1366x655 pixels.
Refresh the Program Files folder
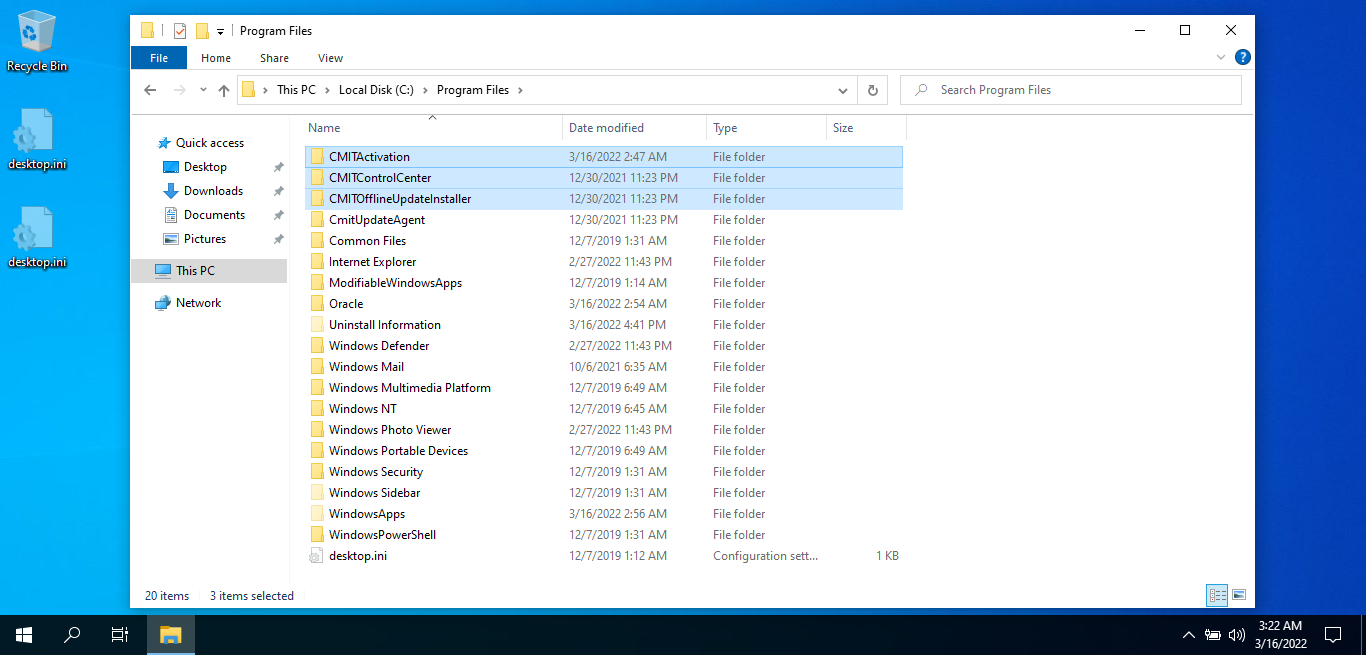pos(872,90)
